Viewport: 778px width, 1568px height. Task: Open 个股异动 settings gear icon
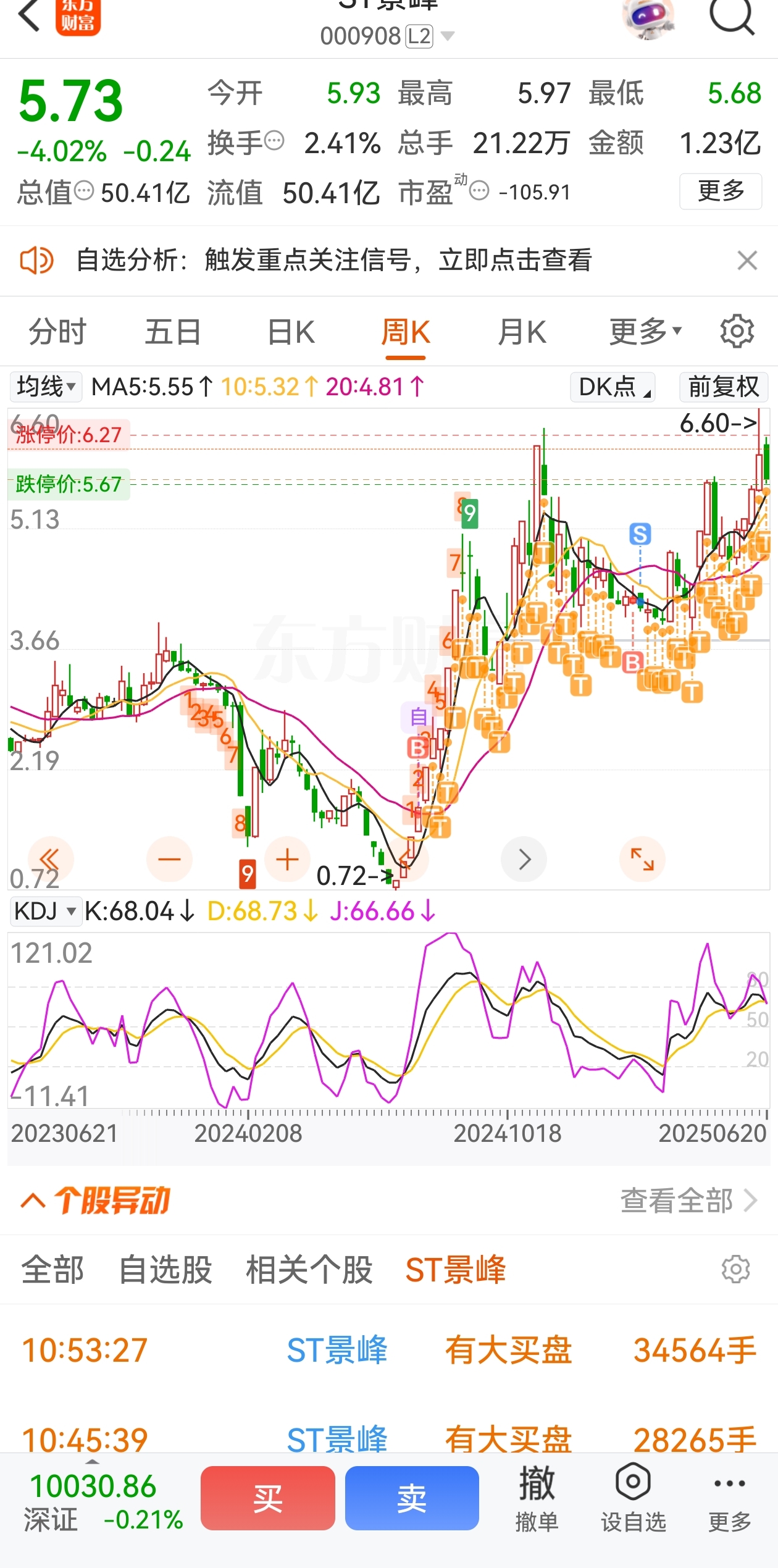pos(736,1270)
